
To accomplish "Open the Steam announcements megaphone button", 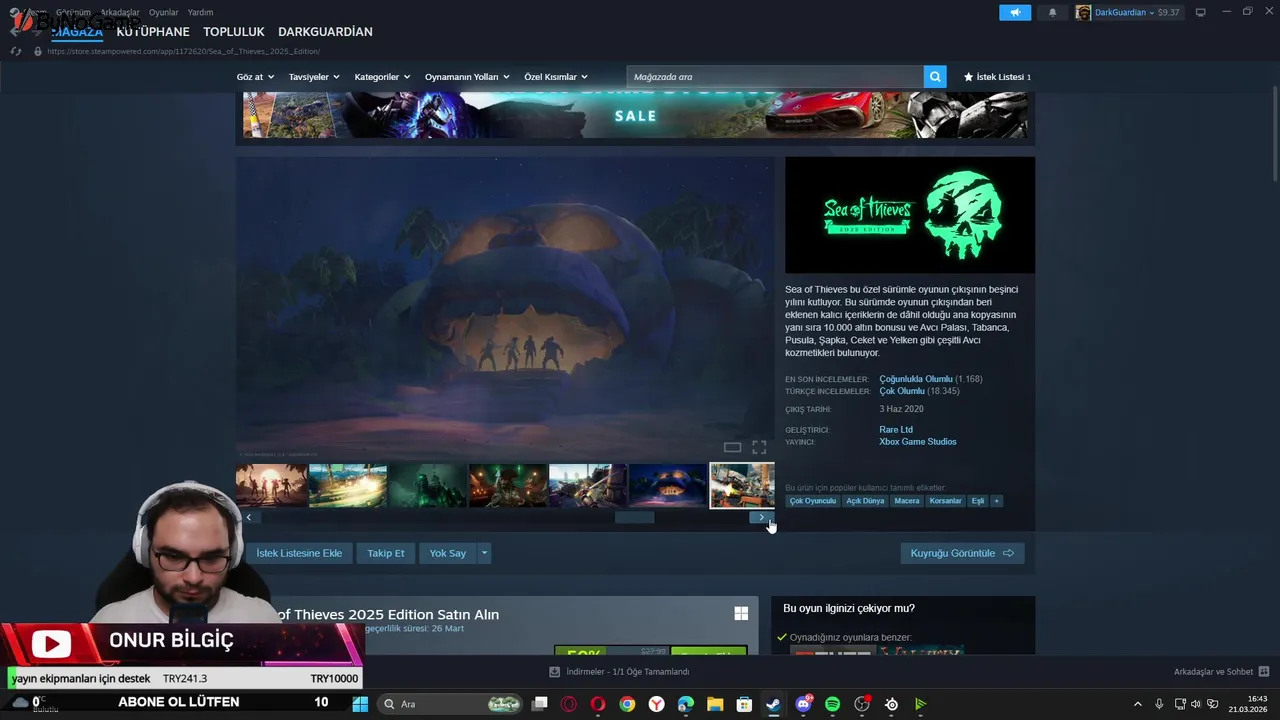I will (1015, 13).
